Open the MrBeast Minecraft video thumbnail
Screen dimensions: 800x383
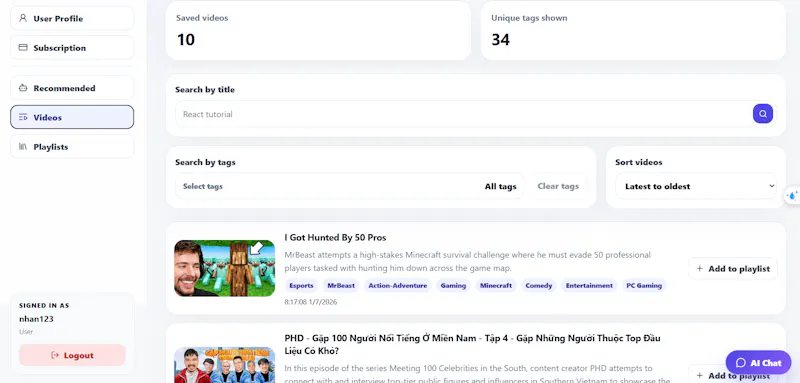point(224,268)
